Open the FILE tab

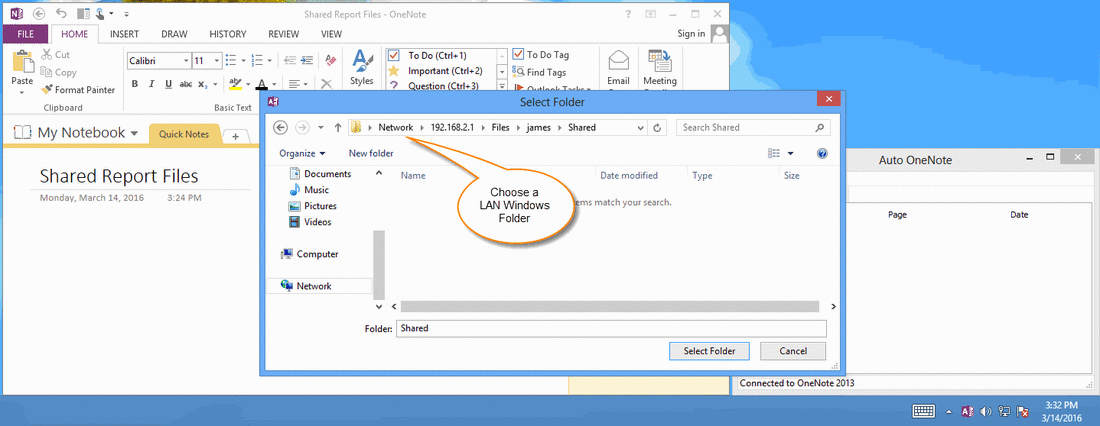coord(25,34)
